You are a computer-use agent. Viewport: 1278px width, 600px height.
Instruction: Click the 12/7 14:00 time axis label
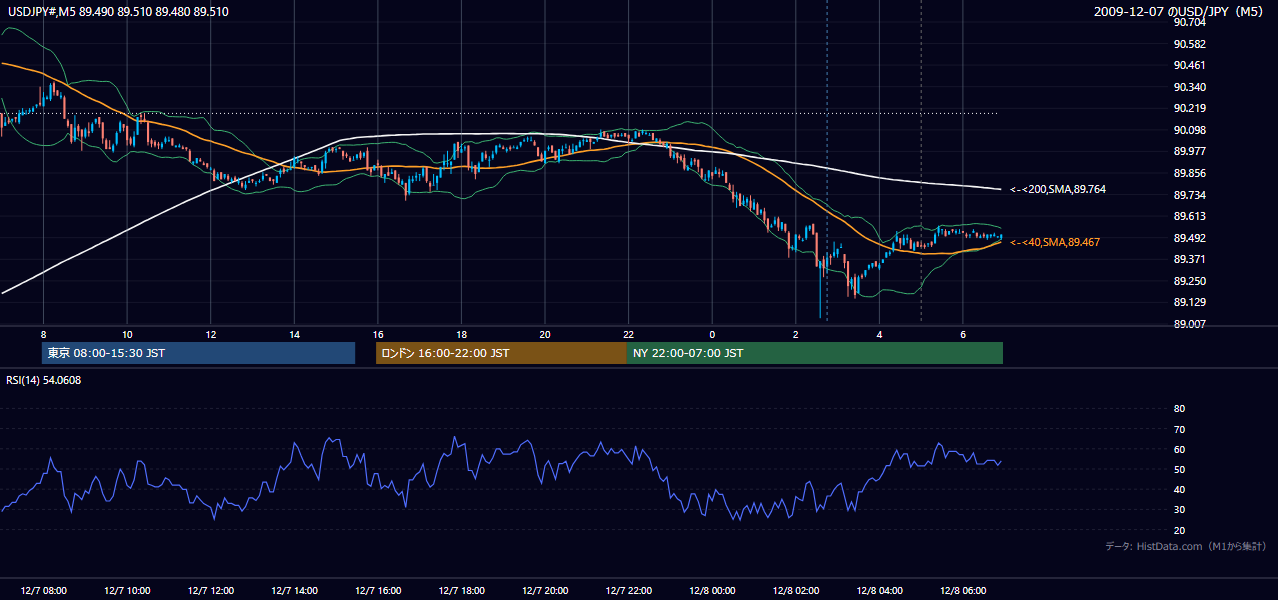pos(293,590)
